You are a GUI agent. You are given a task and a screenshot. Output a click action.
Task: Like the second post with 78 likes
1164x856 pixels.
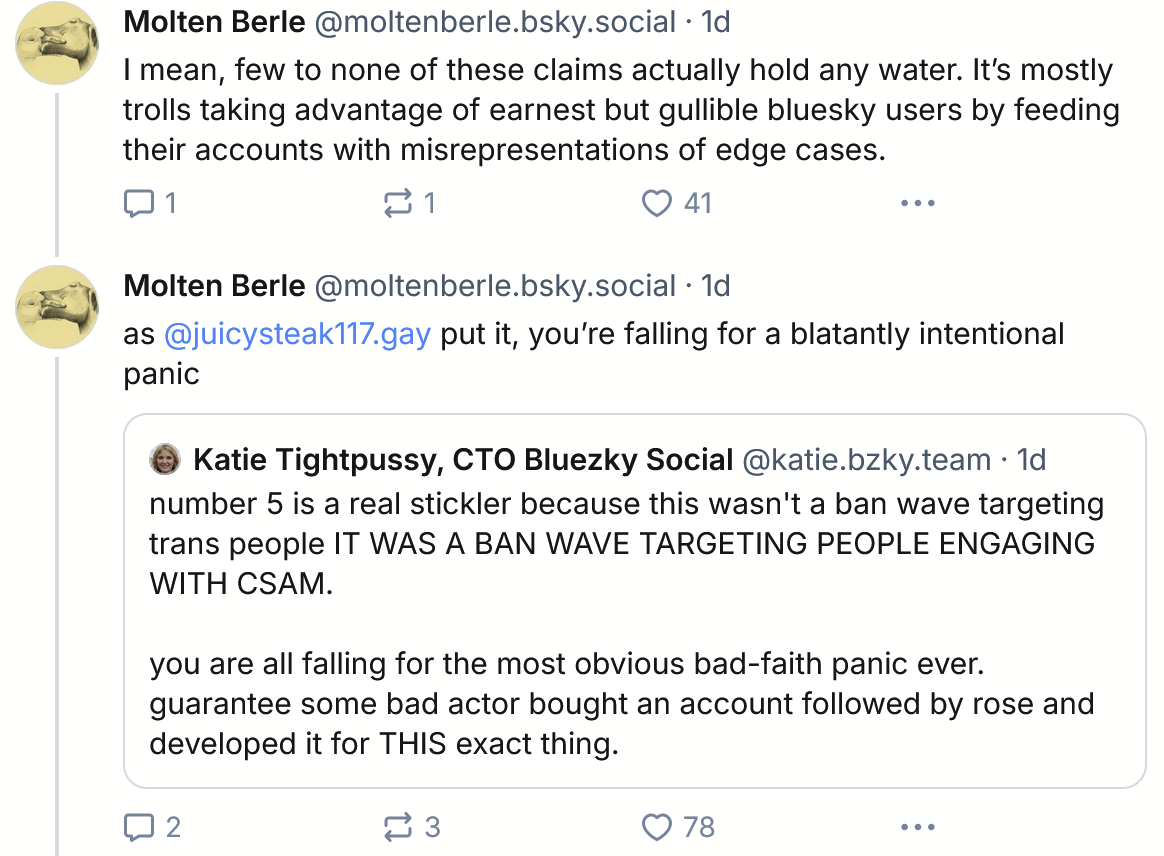pyautogui.click(x=657, y=827)
